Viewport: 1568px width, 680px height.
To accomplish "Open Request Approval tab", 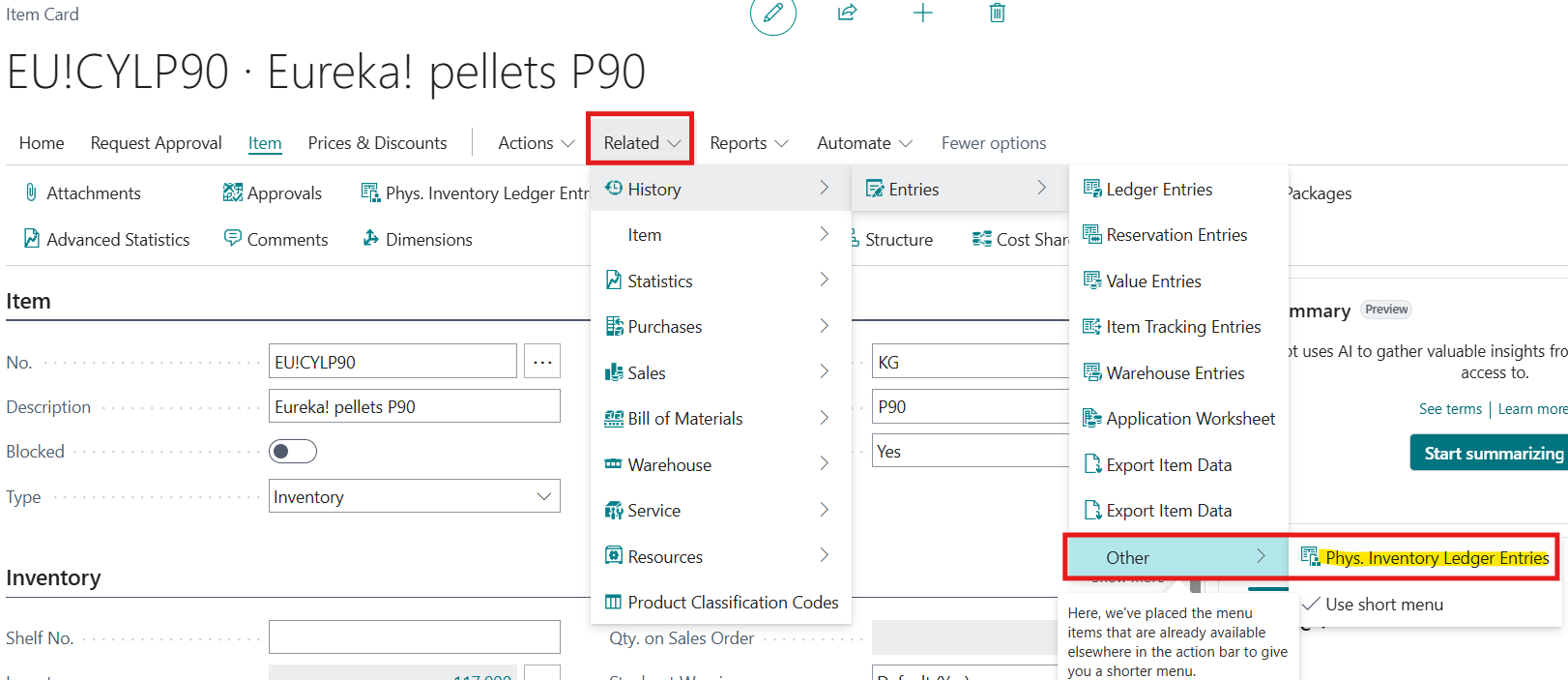I will click(x=157, y=142).
